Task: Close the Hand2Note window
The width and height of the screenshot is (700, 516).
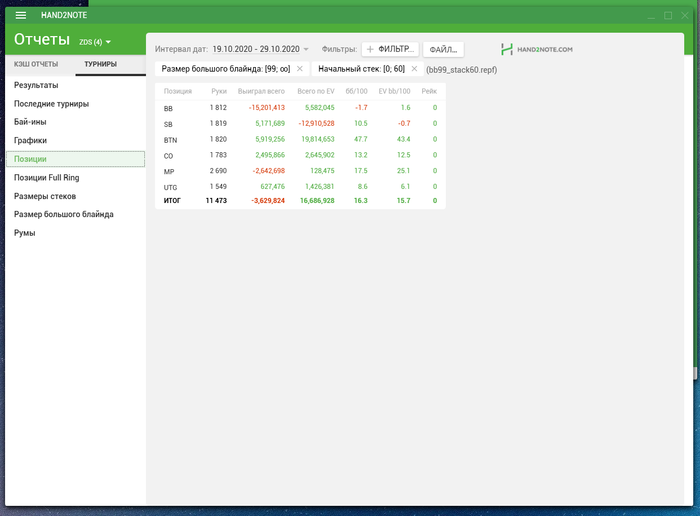Action: 685,16
